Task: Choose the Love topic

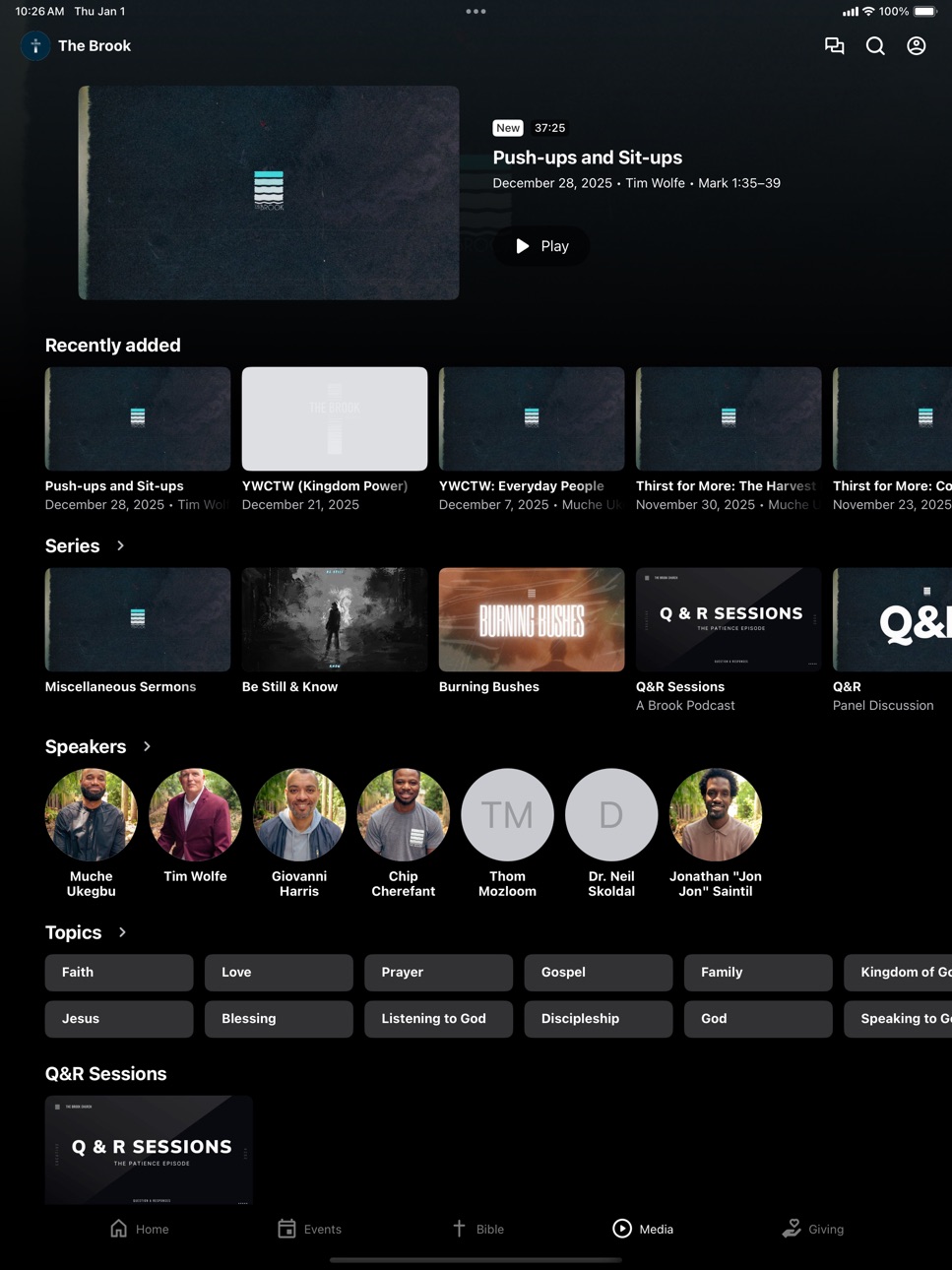Action: [279, 973]
